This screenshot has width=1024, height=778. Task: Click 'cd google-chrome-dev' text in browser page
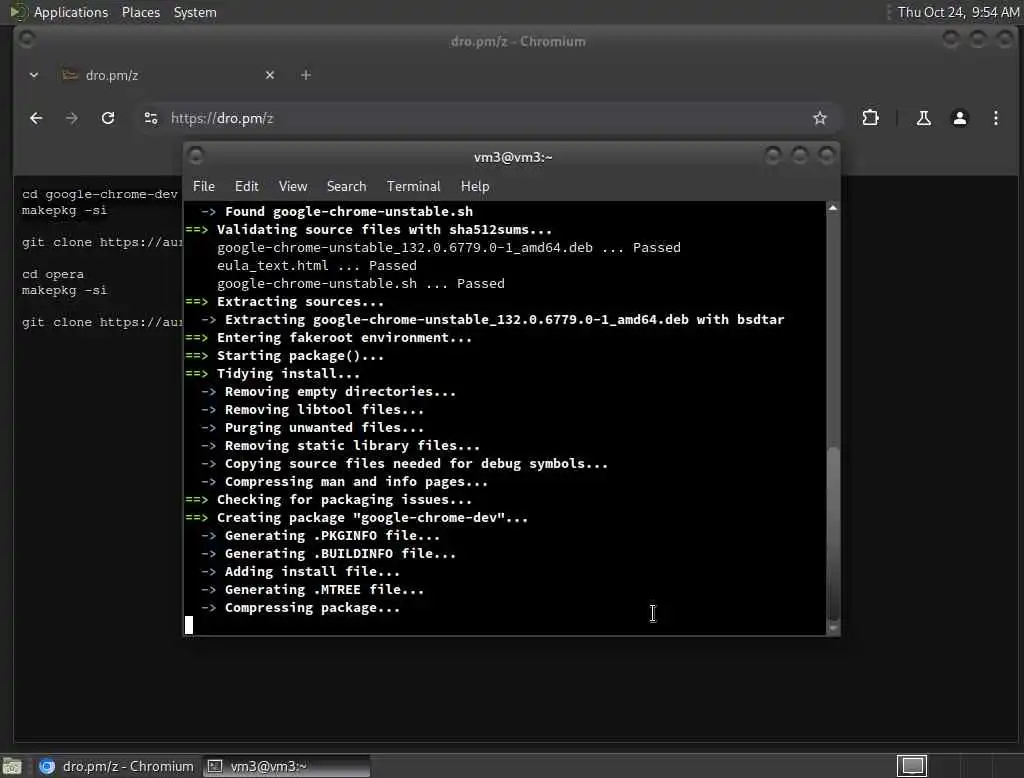point(99,194)
